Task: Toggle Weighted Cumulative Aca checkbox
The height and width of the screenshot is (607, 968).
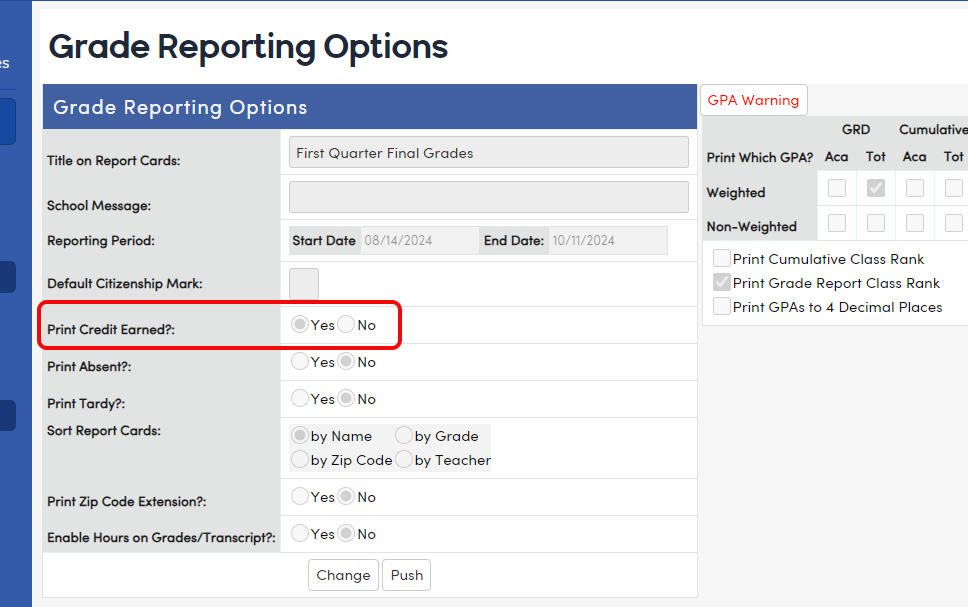Action: tap(915, 188)
